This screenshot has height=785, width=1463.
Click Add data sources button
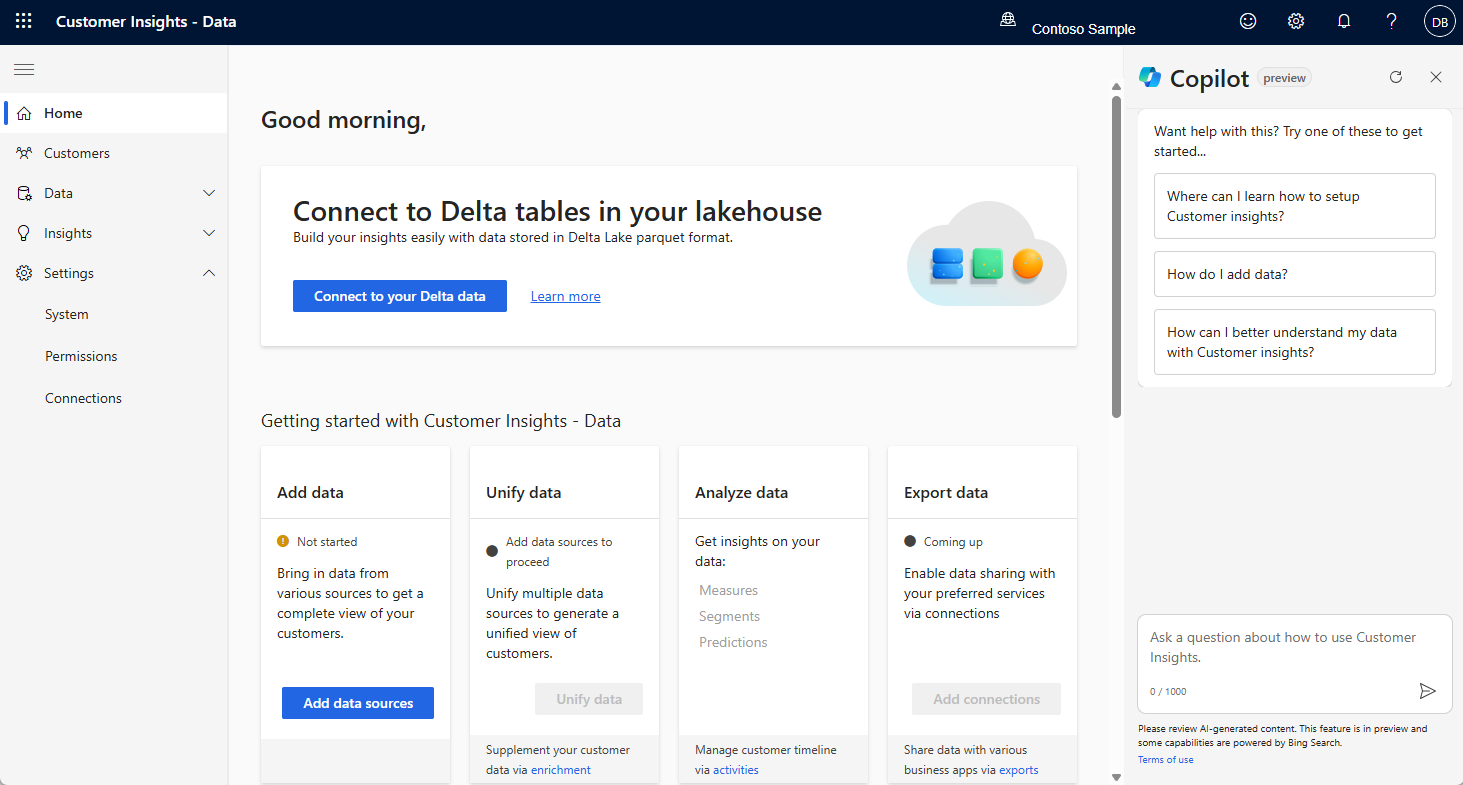pos(358,703)
